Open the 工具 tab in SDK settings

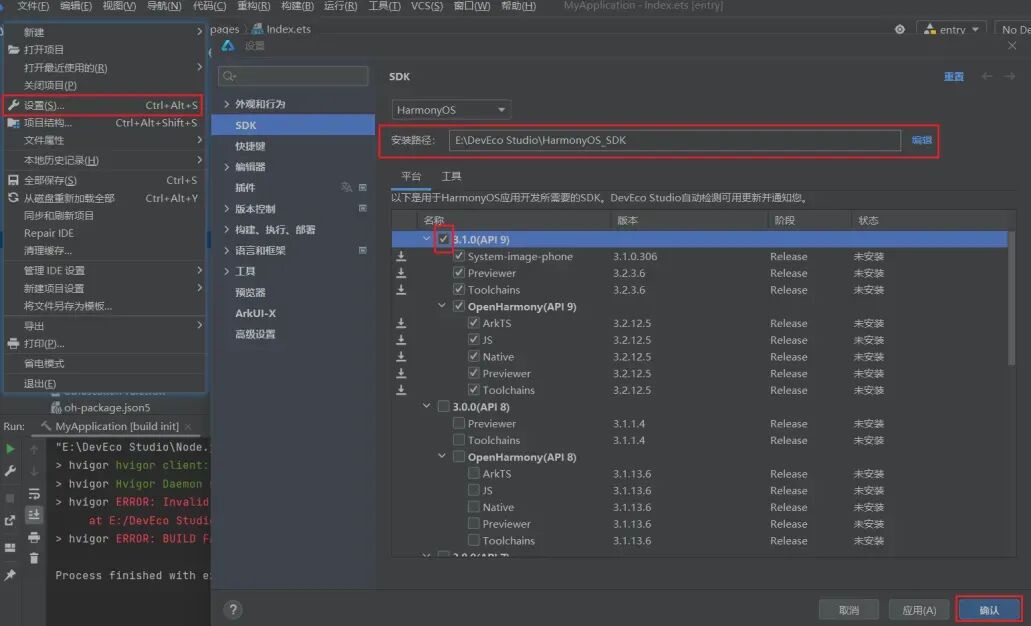point(451,176)
